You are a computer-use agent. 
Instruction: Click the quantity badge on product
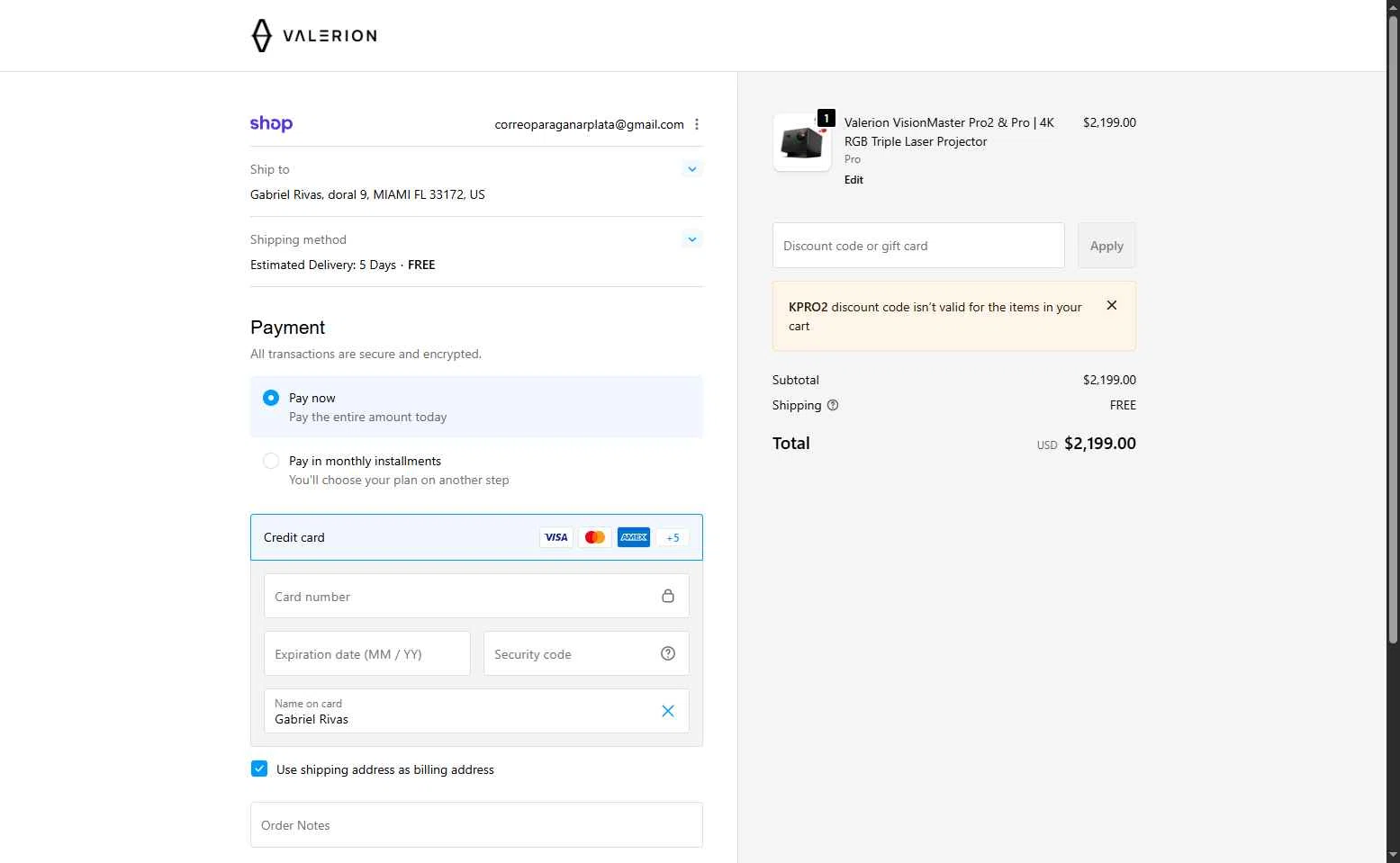pos(826,118)
